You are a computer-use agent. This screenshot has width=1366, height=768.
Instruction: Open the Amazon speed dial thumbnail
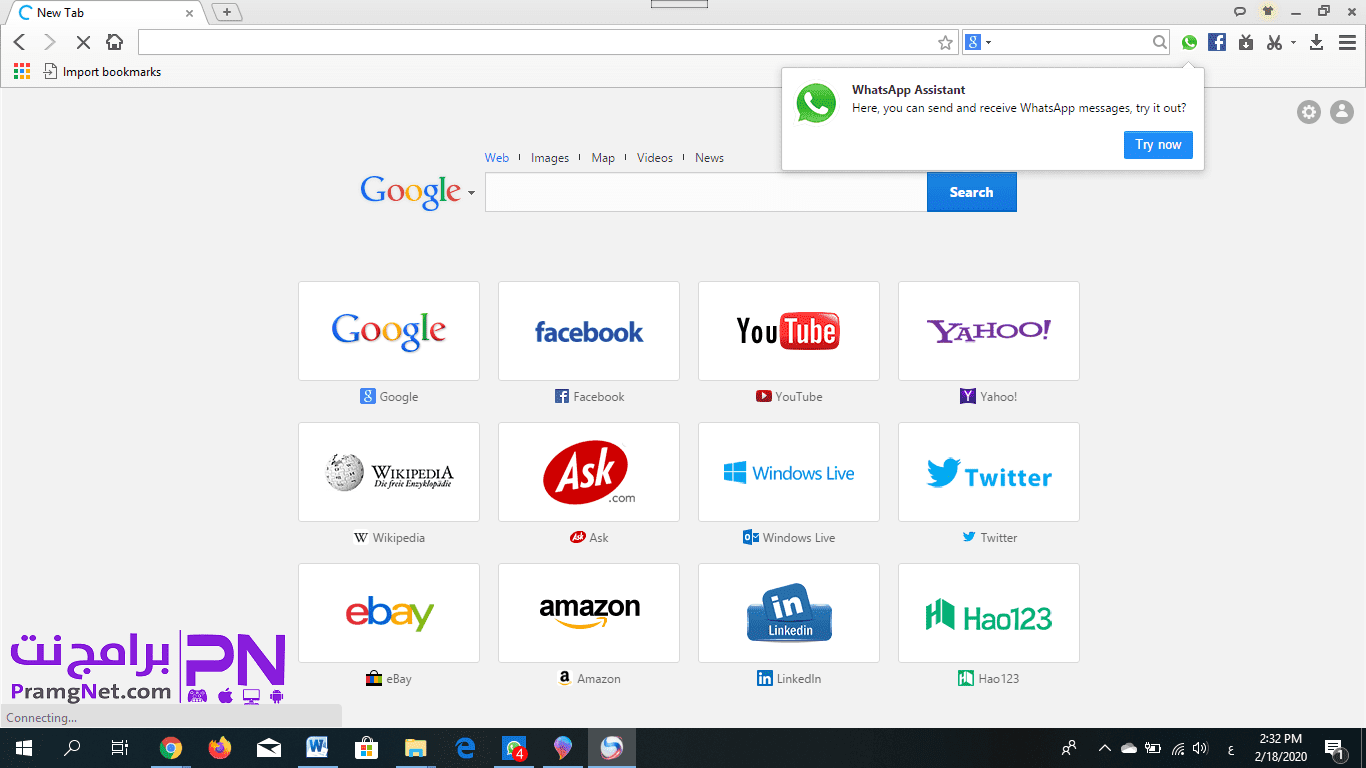tap(589, 613)
